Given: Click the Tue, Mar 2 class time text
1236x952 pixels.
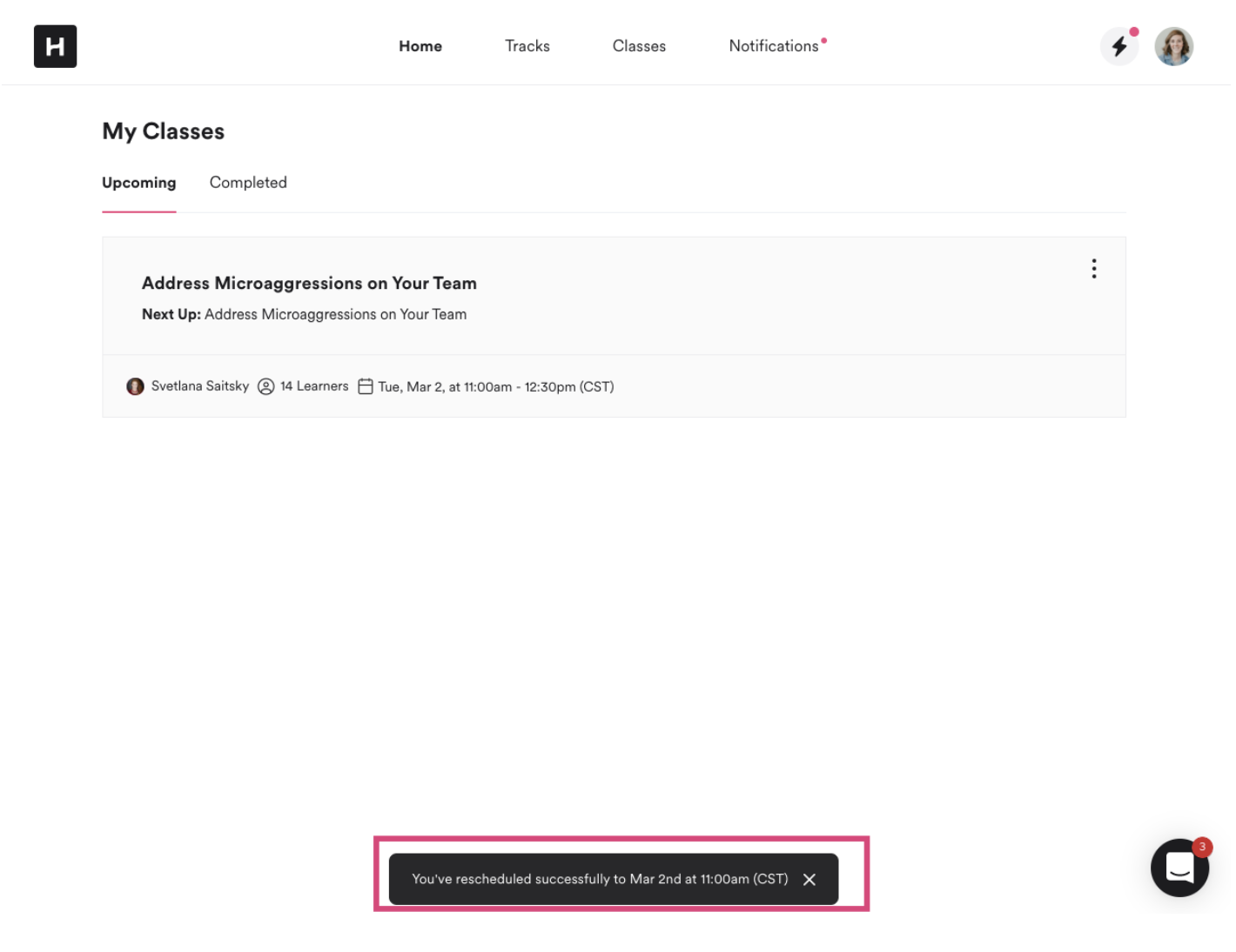Looking at the screenshot, I should pyautogui.click(x=496, y=386).
